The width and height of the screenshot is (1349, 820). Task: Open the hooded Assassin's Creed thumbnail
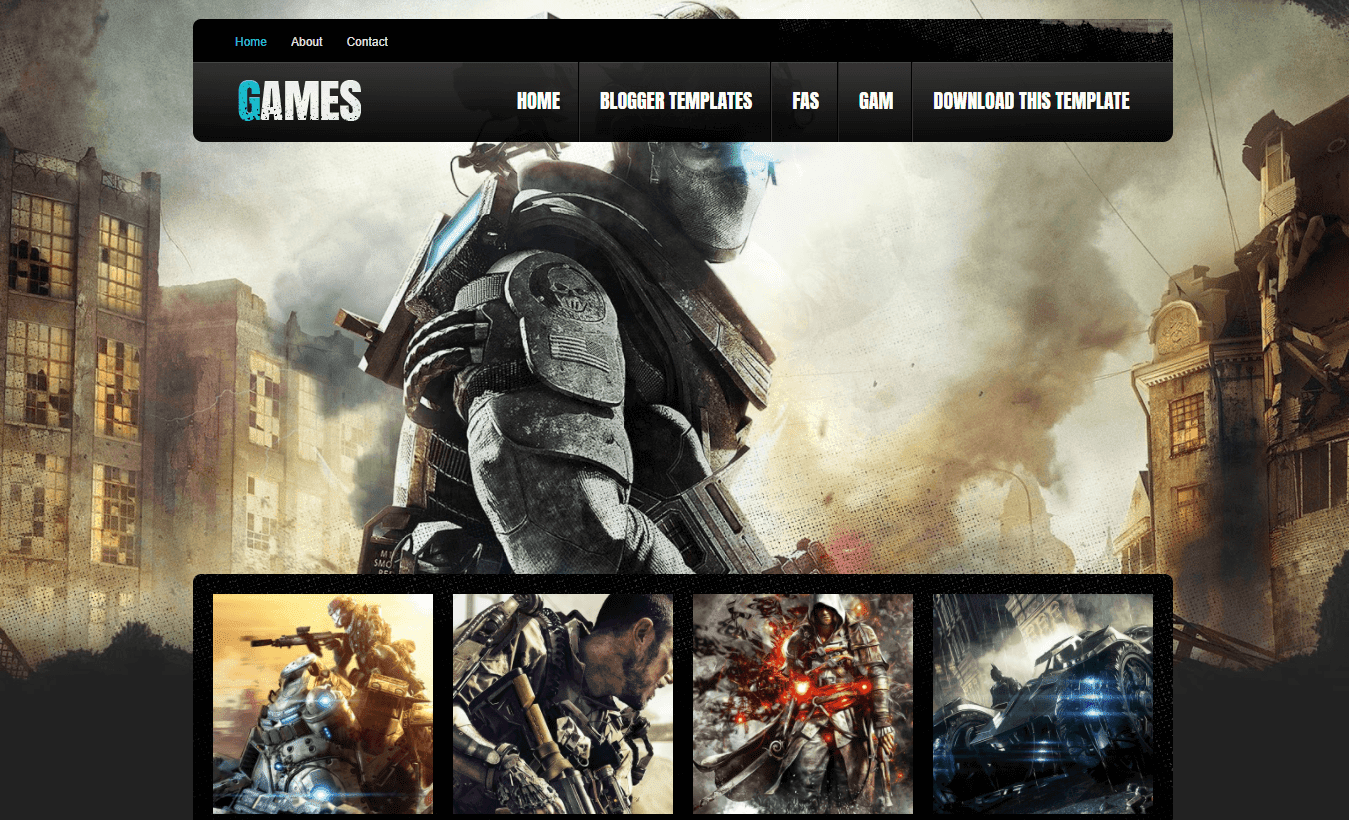pyautogui.click(x=802, y=704)
